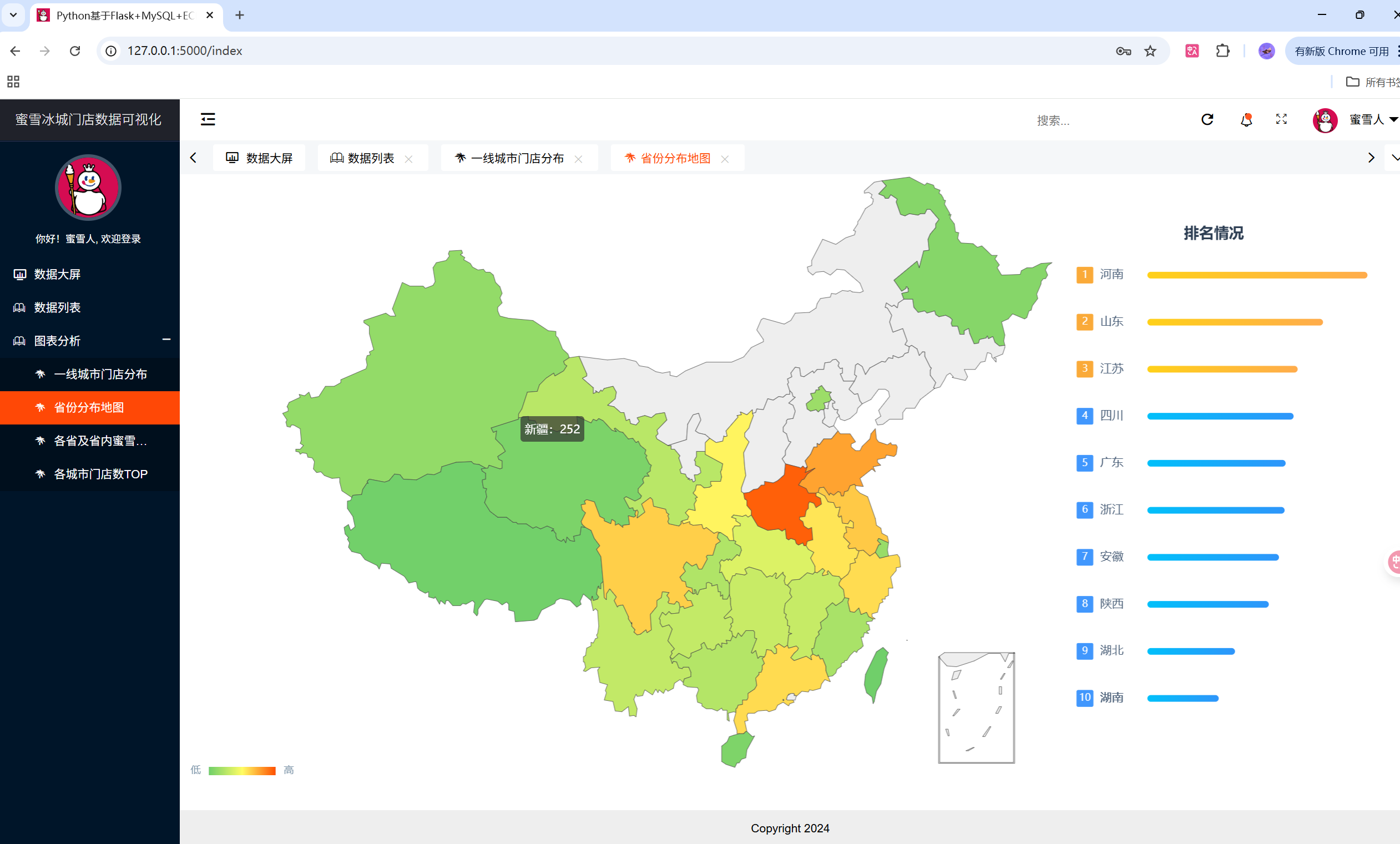Viewport: 1400px width, 844px height.
Task: Click the Google Translate extension icon
Action: (1191, 51)
